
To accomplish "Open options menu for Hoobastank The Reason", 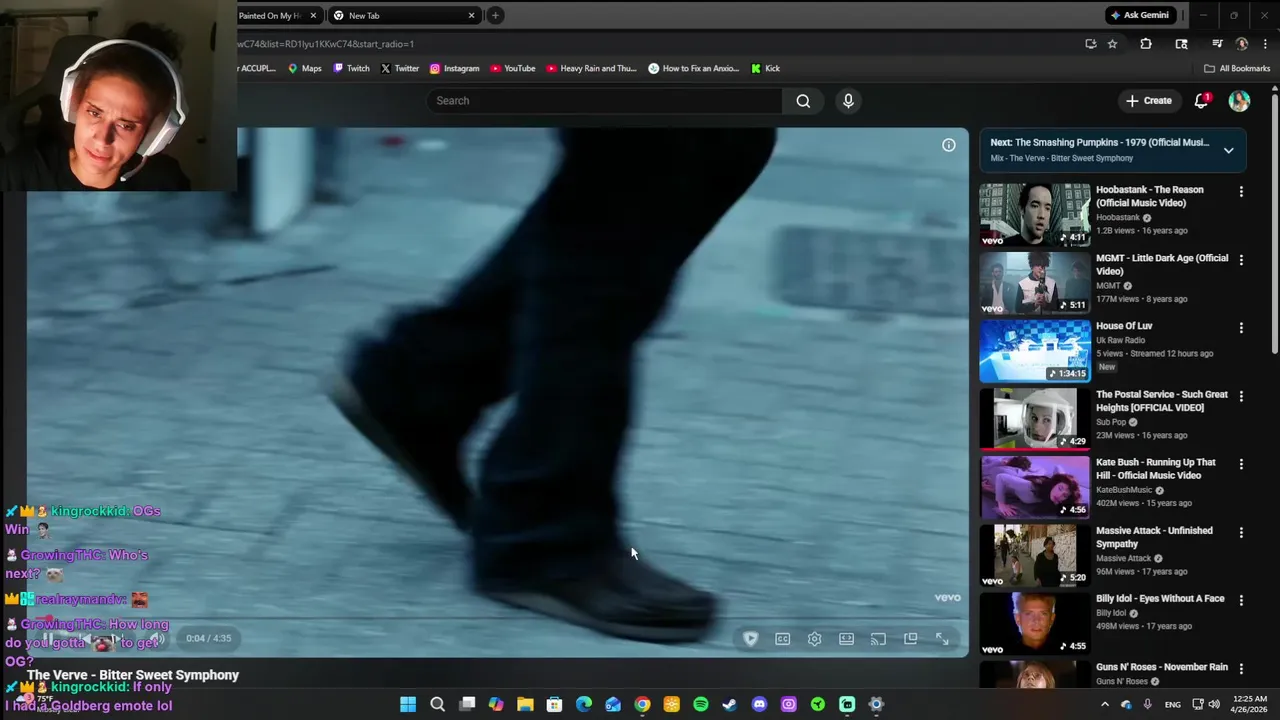I will pos(1241,191).
